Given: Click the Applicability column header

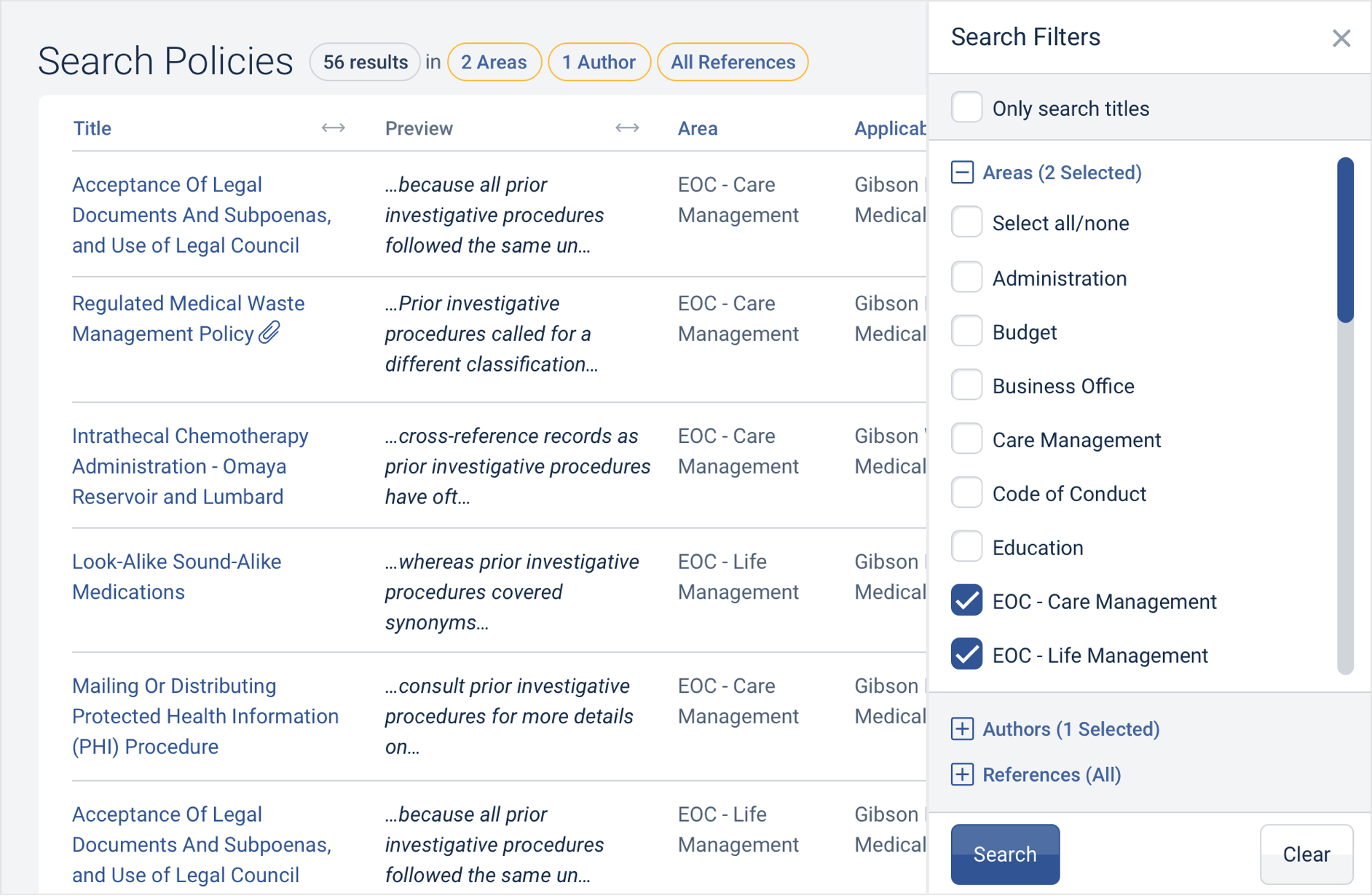Looking at the screenshot, I should point(890,128).
